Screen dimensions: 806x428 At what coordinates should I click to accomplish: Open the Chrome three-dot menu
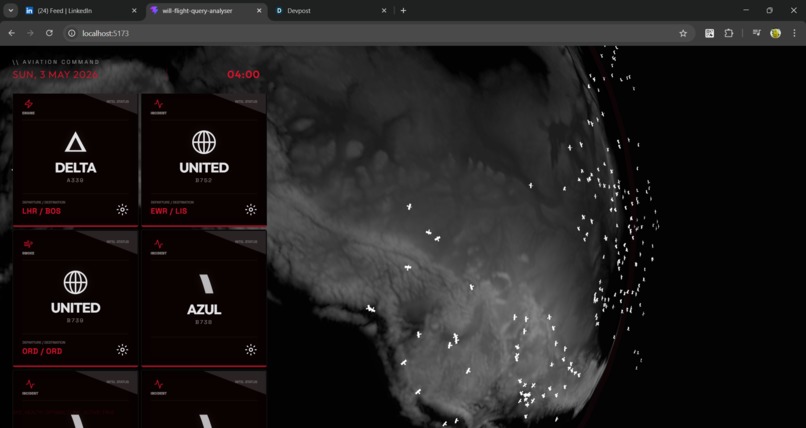pos(795,33)
